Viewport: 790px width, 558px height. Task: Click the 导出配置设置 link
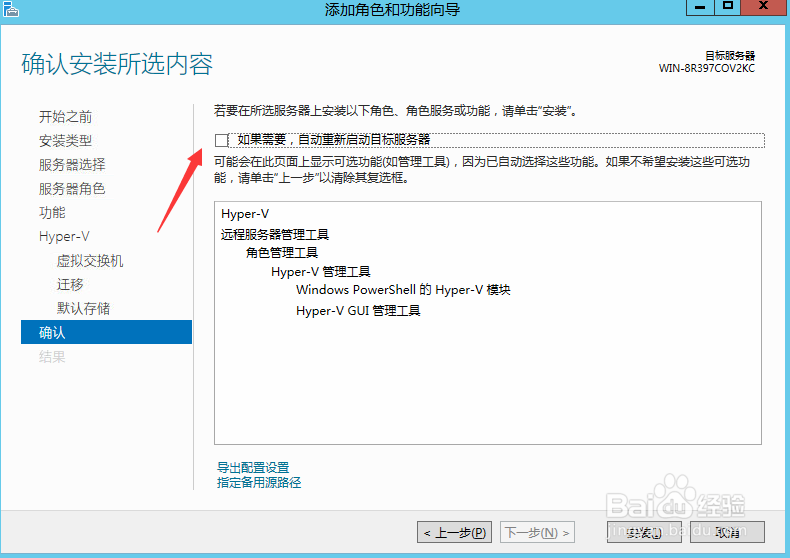(x=253, y=467)
